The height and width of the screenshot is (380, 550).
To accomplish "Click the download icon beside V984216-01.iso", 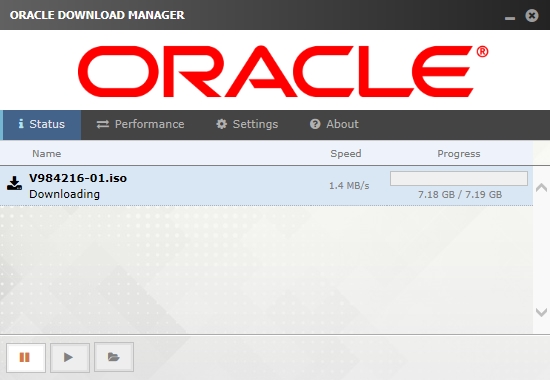I will click(14, 184).
